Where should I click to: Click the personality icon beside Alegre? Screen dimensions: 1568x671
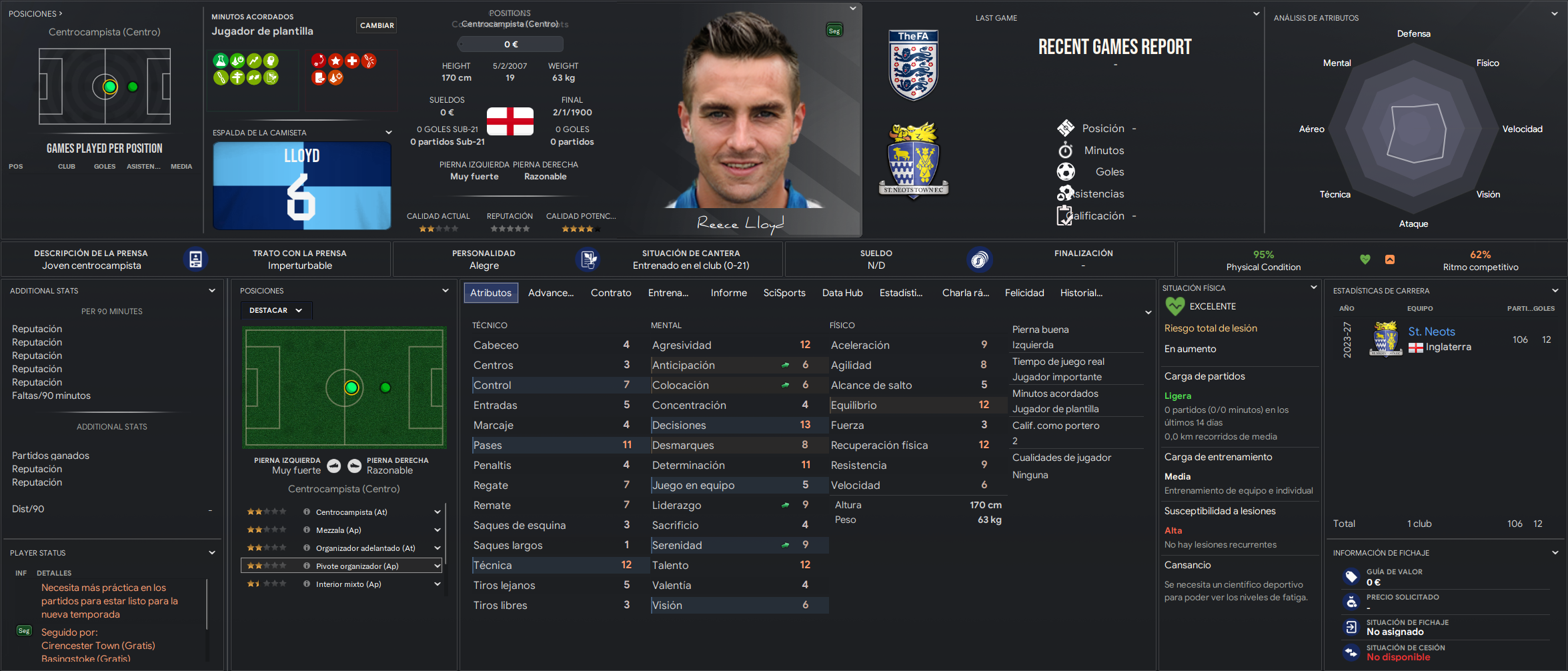pos(588,259)
